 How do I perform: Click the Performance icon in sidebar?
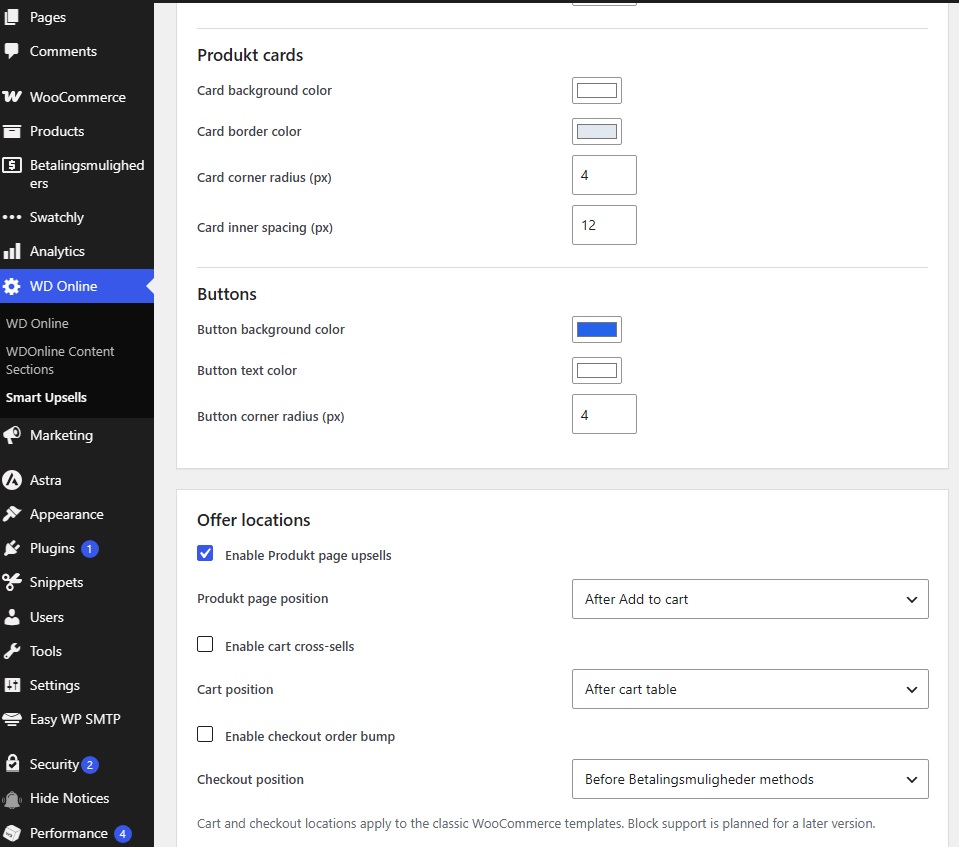point(12,833)
